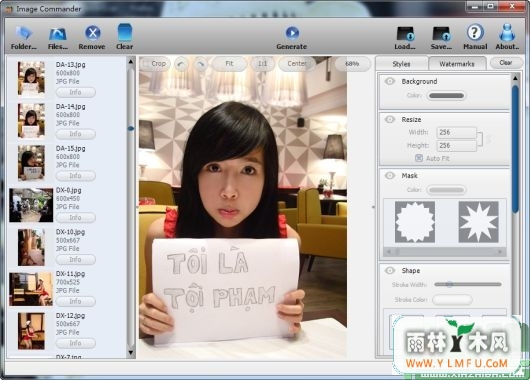530x380 pixels.
Task: Click the file list scroll-up arrow
Action: click(131, 62)
